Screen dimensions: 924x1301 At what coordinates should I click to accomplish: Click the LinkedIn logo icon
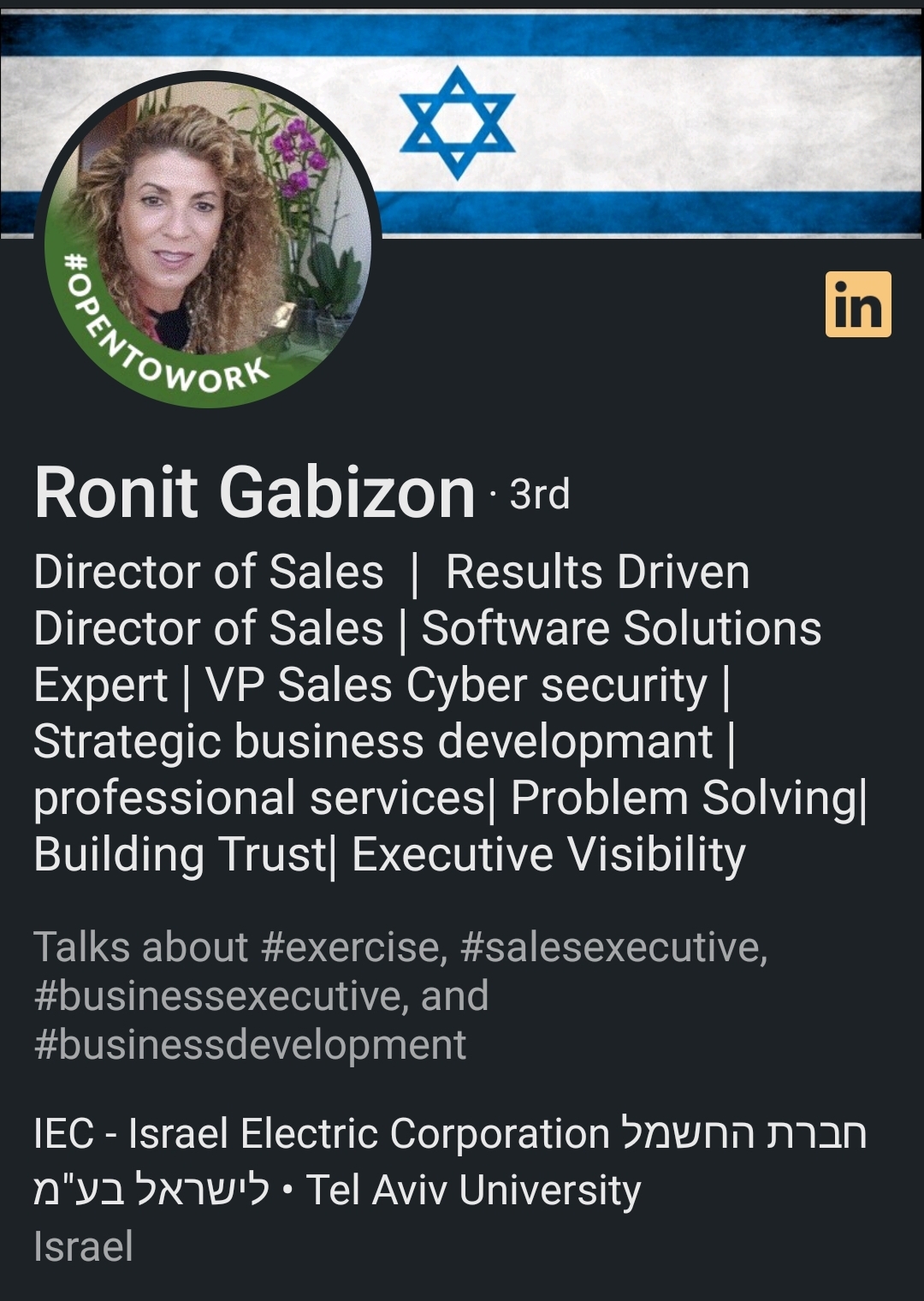(x=858, y=305)
